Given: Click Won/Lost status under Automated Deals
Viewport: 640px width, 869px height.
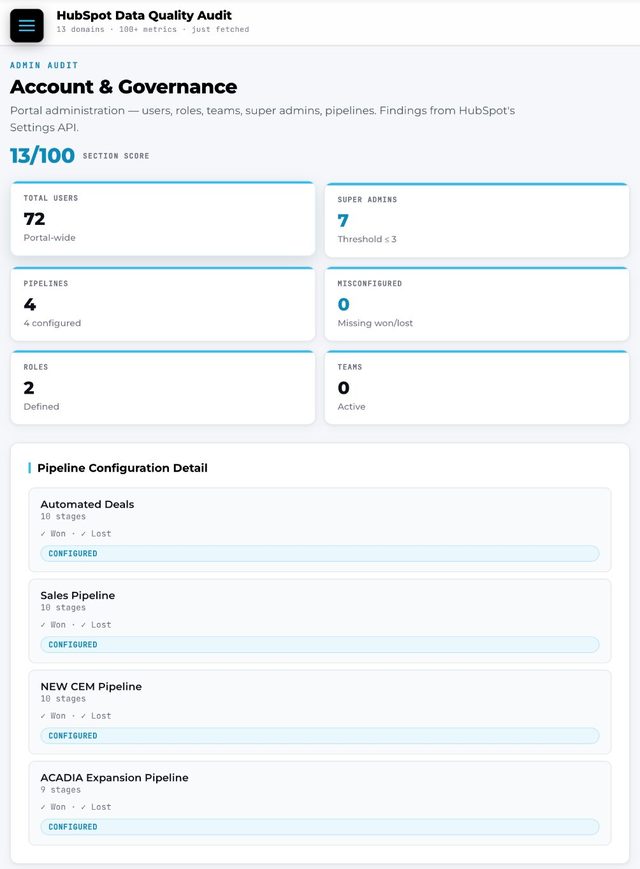Looking at the screenshot, I should (x=76, y=534).
